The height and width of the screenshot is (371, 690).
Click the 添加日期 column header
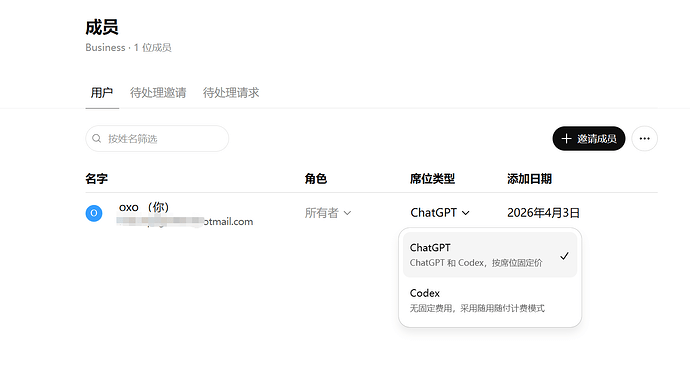(529, 179)
